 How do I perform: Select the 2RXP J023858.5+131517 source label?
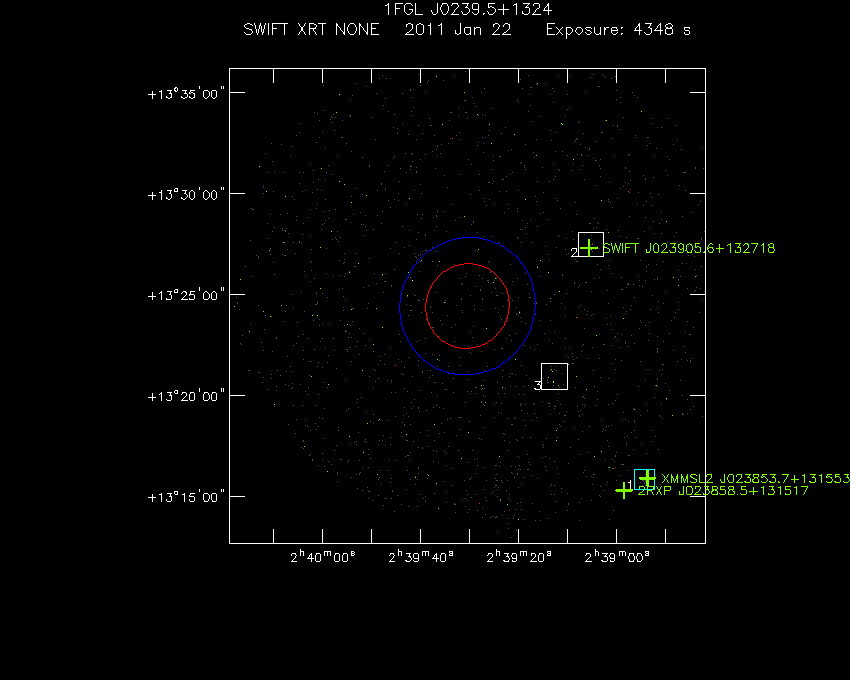click(x=723, y=491)
